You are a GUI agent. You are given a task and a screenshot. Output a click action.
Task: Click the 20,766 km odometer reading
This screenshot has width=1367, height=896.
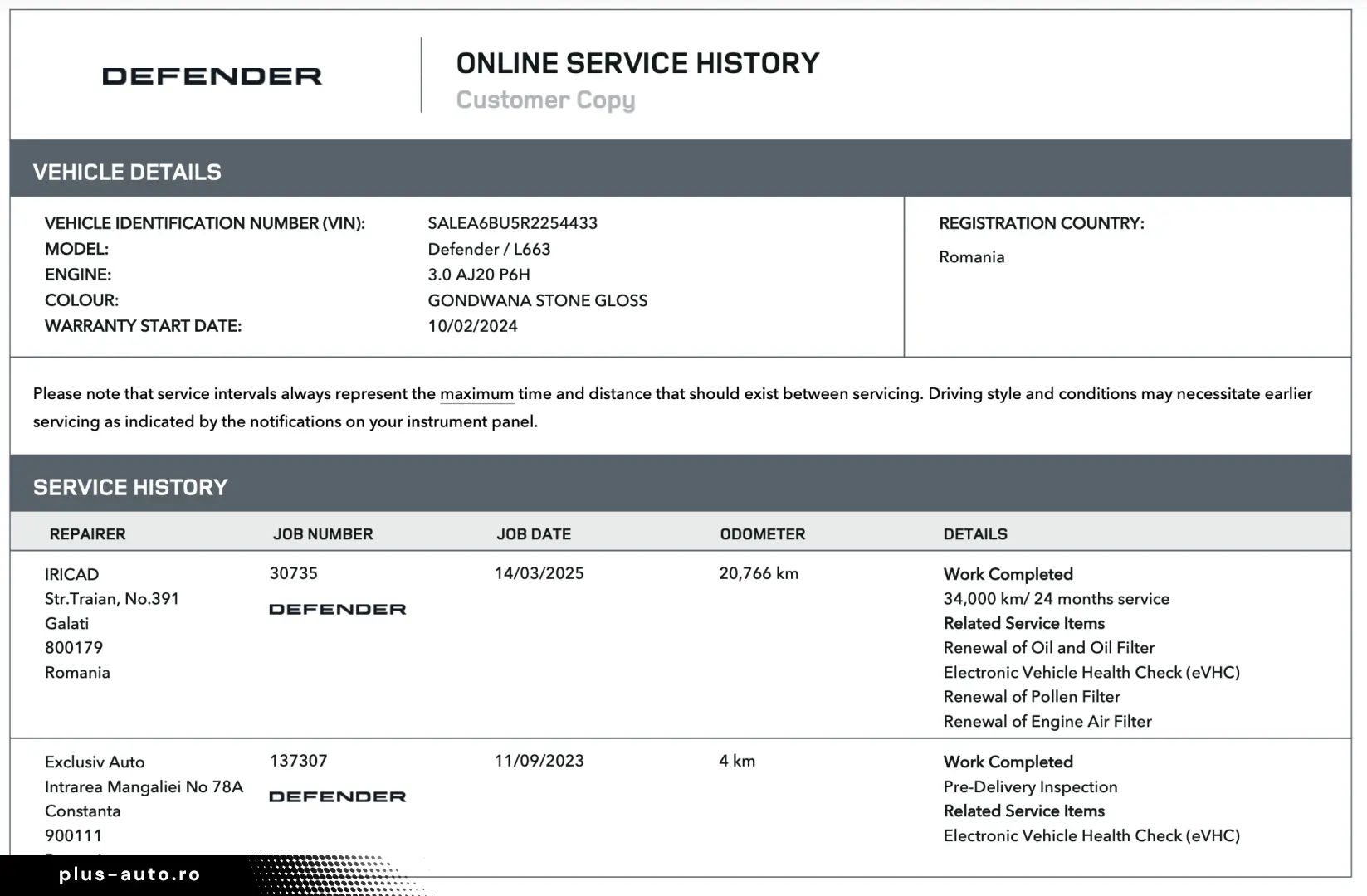click(x=759, y=573)
